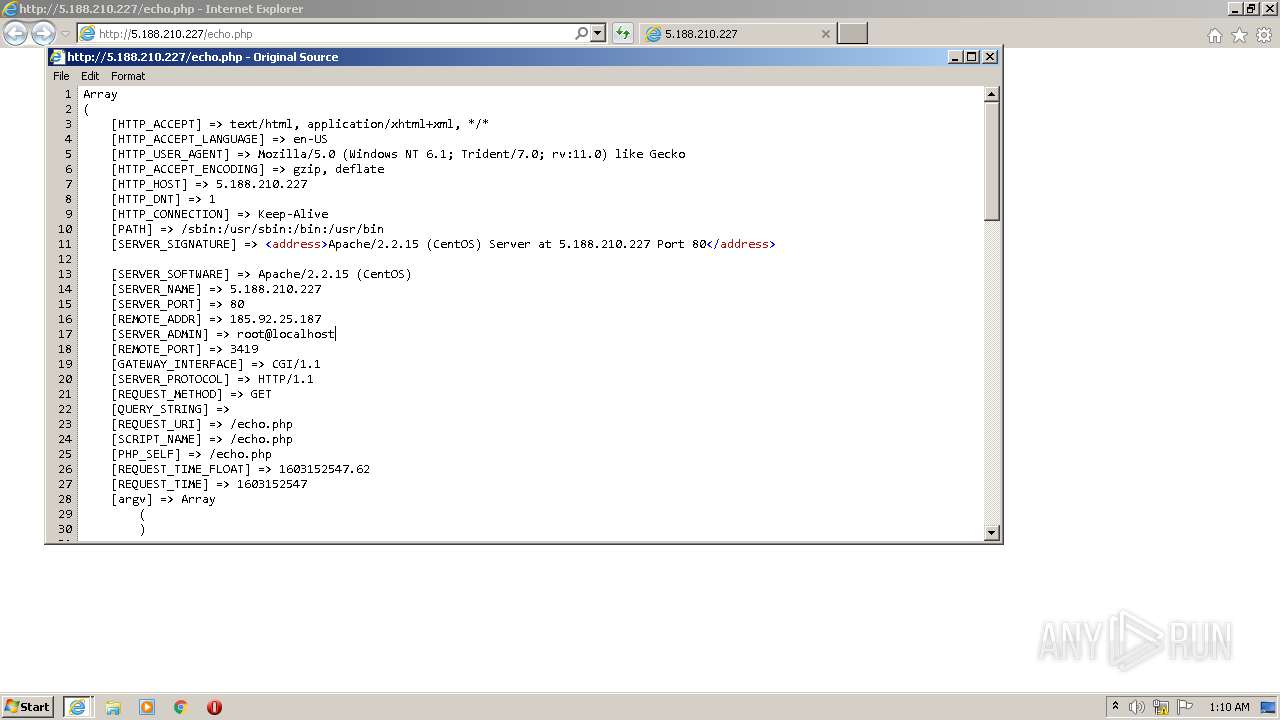Viewport: 1280px width, 720px height.
Task: Click the network tray icon
Action: (x=1161, y=707)
